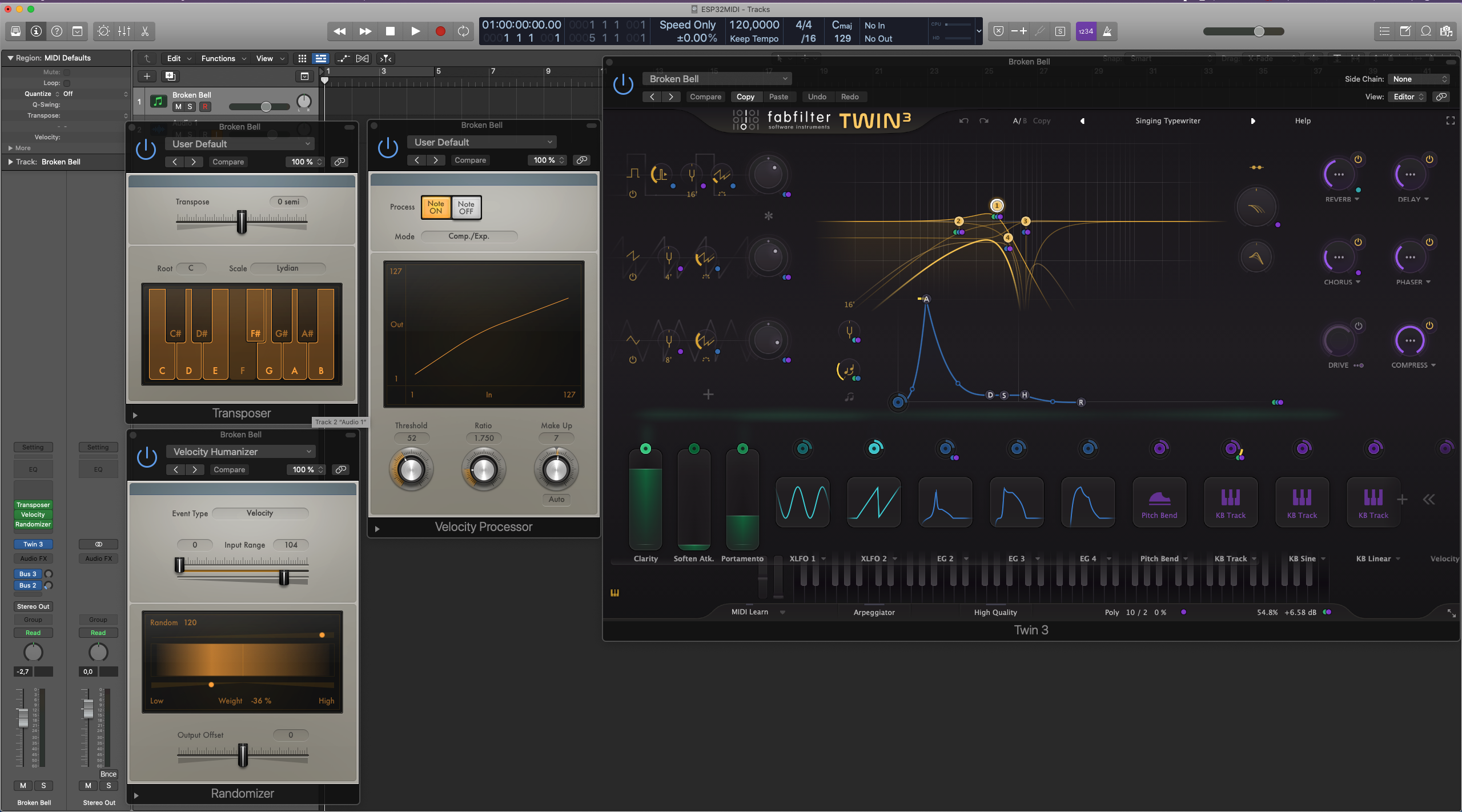Click the red Record button
1462x812 pixels.
click(x=440, y=31)
